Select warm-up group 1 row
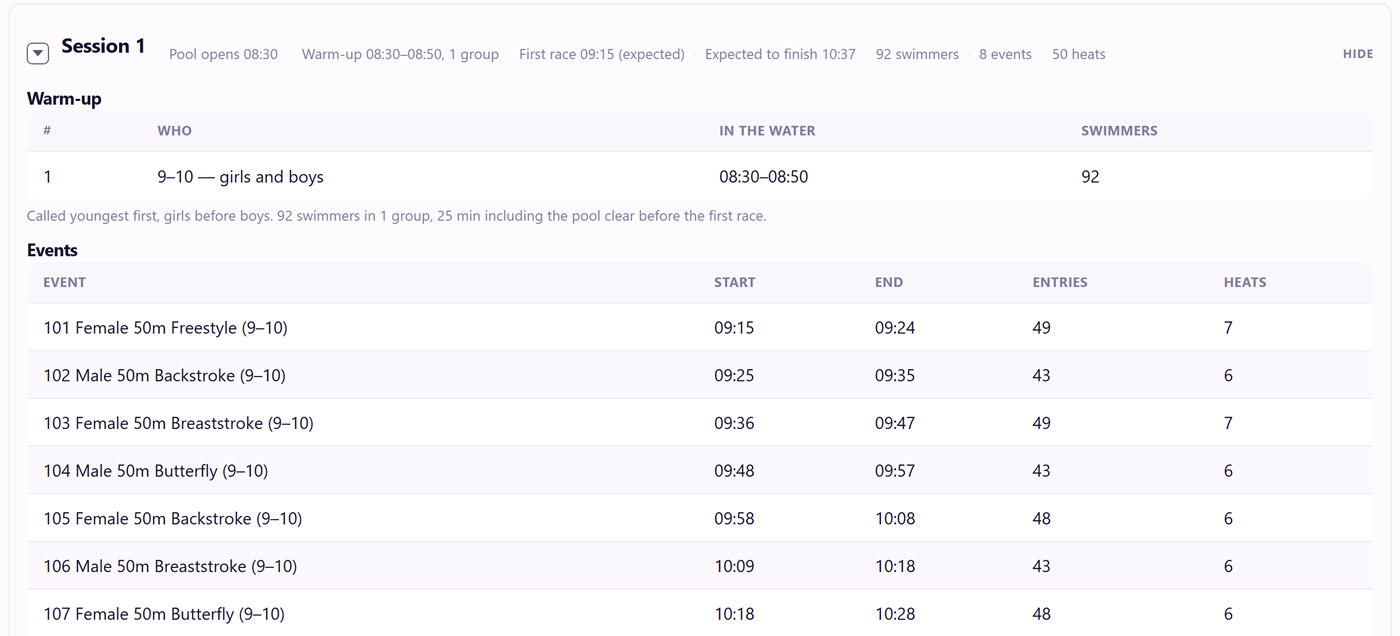 [x=700, y=177]
